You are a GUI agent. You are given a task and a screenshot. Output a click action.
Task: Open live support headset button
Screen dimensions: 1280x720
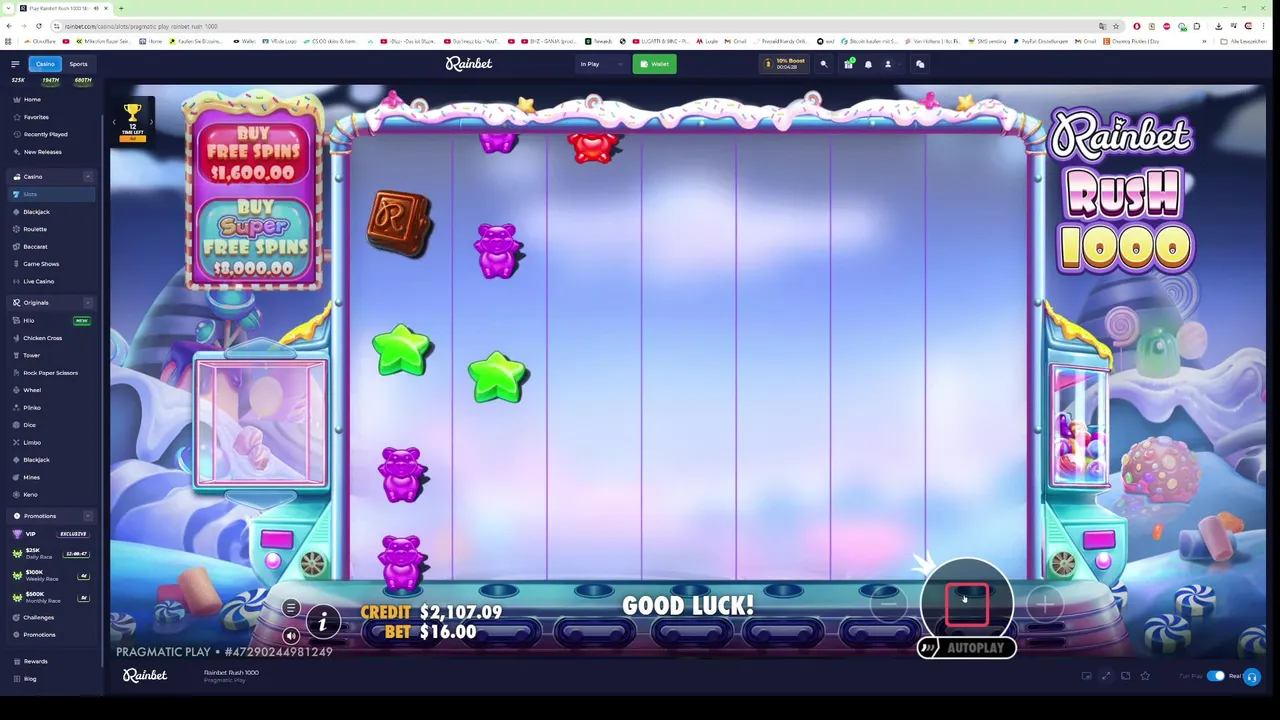pyautogui.click(x=1251, y=677)
